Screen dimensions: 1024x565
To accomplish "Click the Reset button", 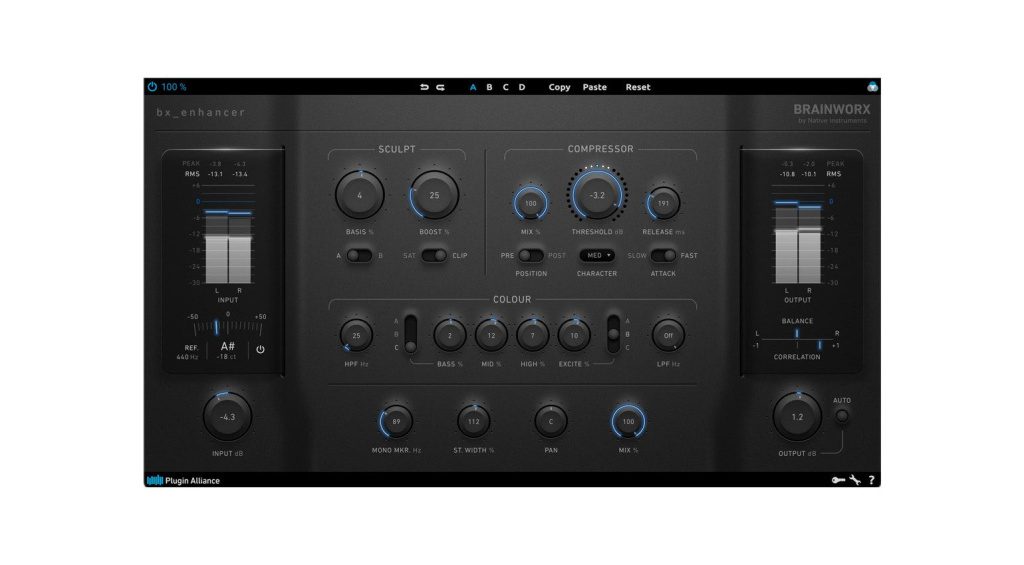I will [637, 87].
